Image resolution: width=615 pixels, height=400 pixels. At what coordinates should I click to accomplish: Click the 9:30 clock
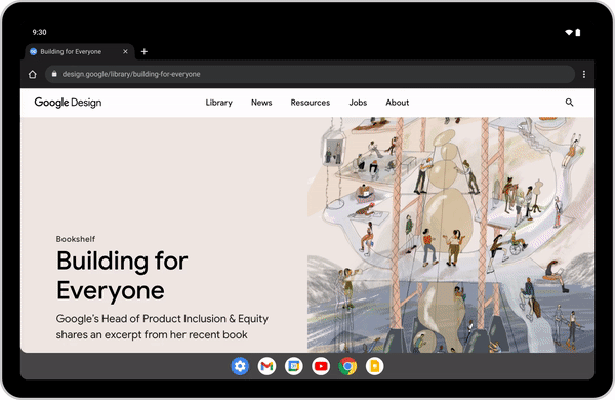click(39, 33)
